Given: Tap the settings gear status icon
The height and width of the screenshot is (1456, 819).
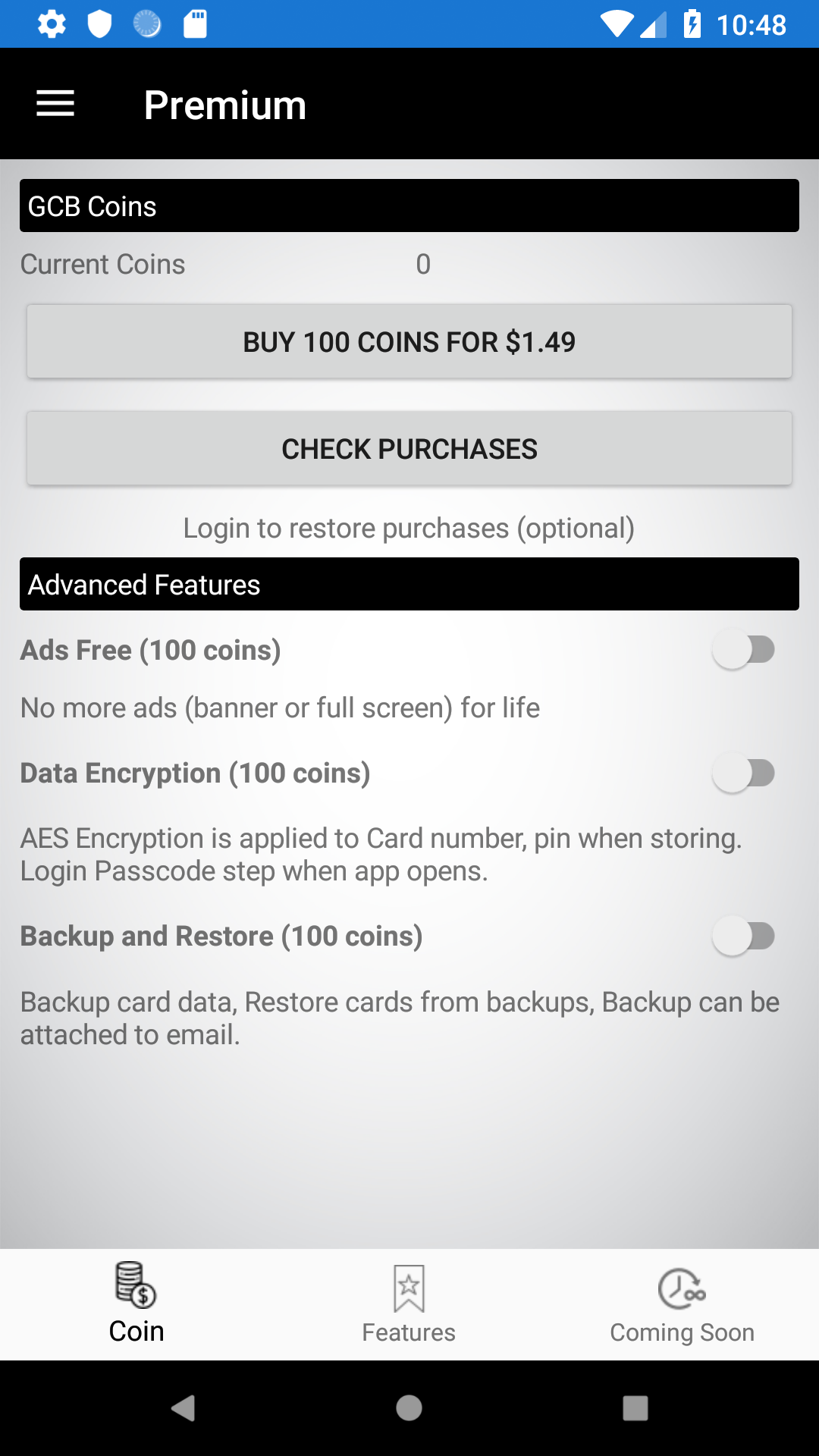Looking at the screenshot, I should click(x=52, y=24).
